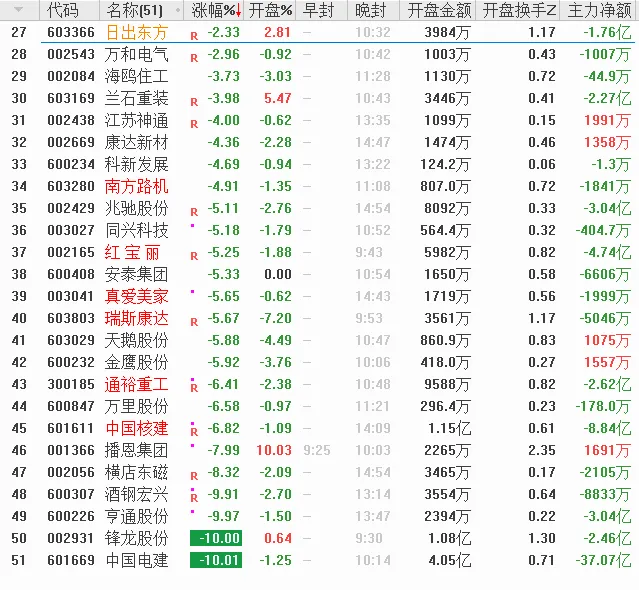Select stock 康达新材

click(137, 142)
